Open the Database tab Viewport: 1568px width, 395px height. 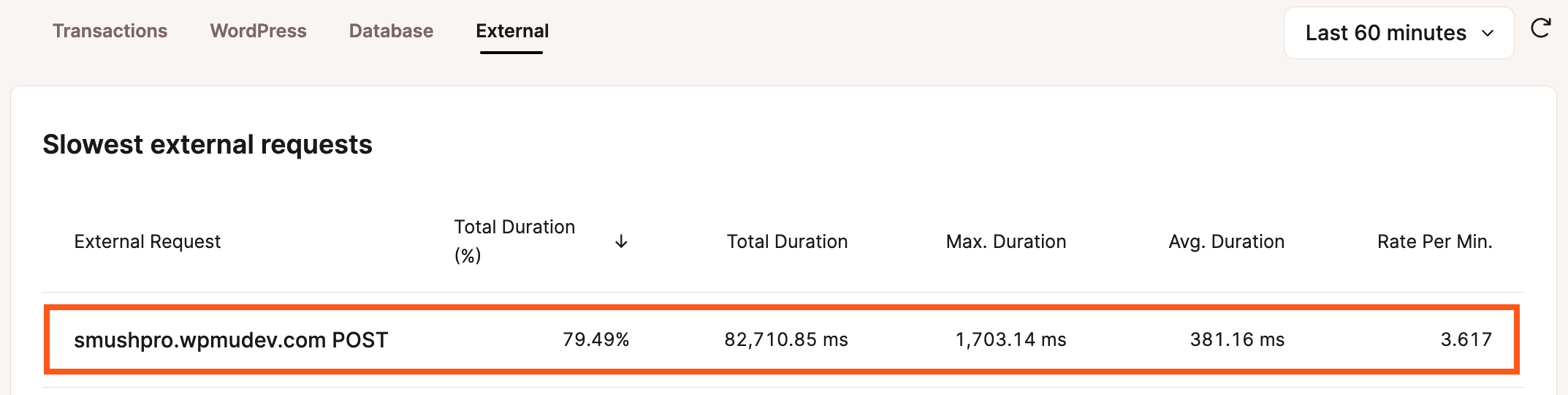point(391,31)
